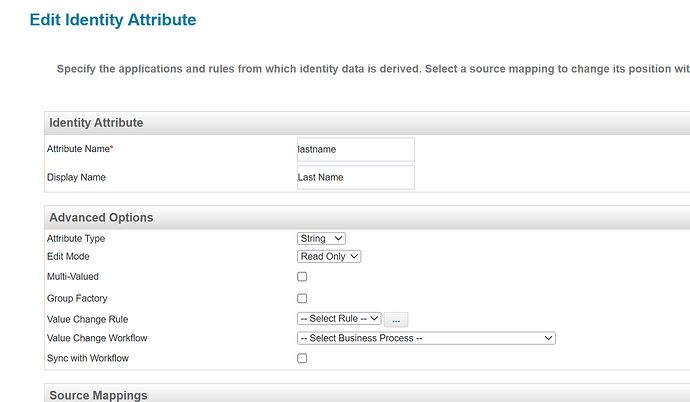Click the Sync with Workflow label

pos(88,358)
